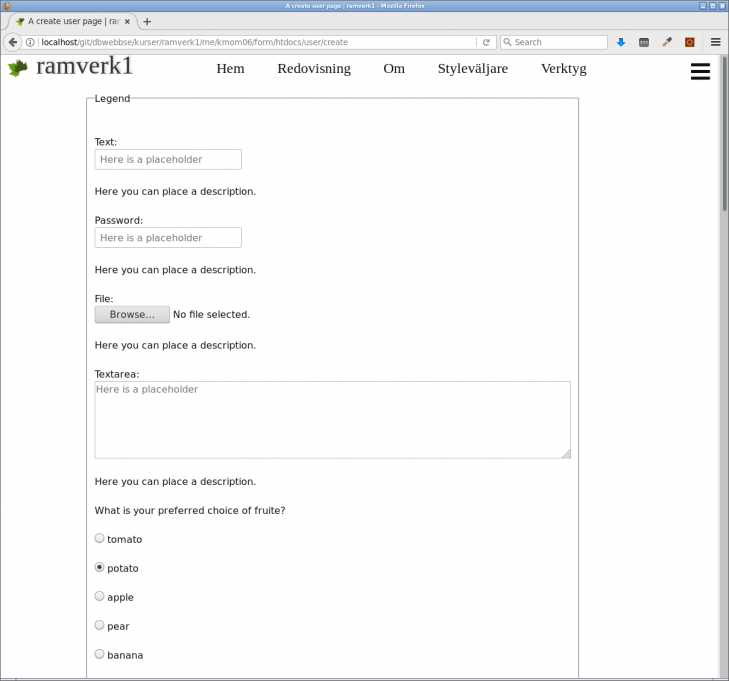
Task: Open the site information icon in address bar
Action: coord(30,42)
